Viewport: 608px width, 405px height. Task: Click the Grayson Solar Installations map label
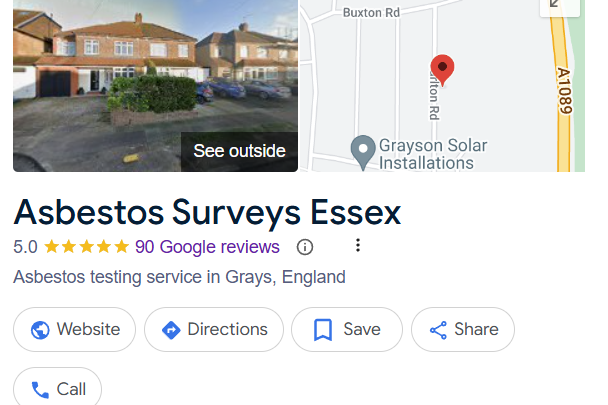(433, 154)
